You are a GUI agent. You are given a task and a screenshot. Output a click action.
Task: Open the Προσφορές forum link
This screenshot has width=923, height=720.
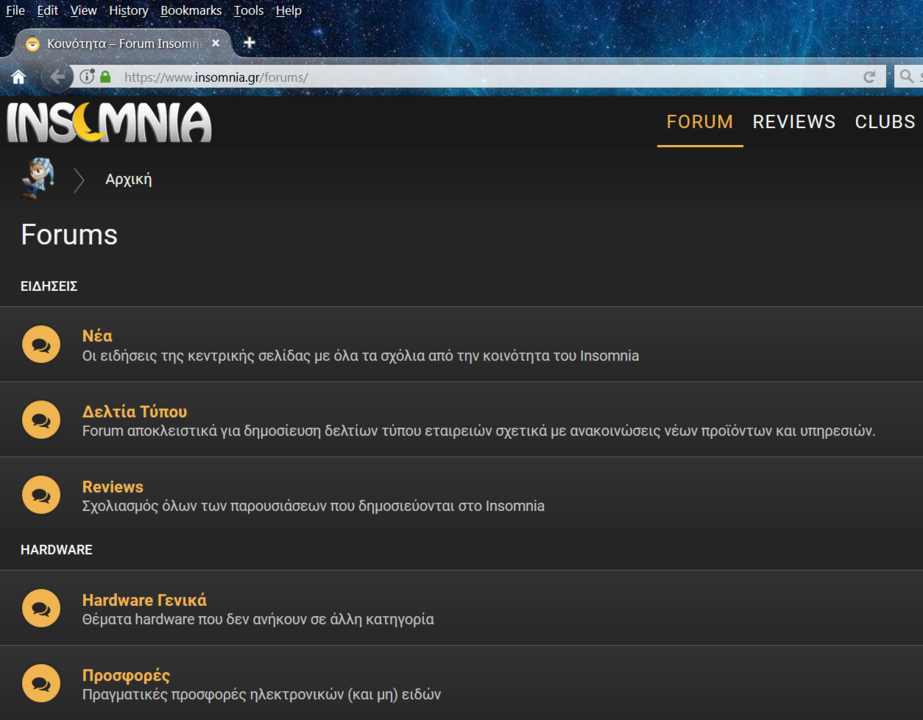click(x=126, y=675)
